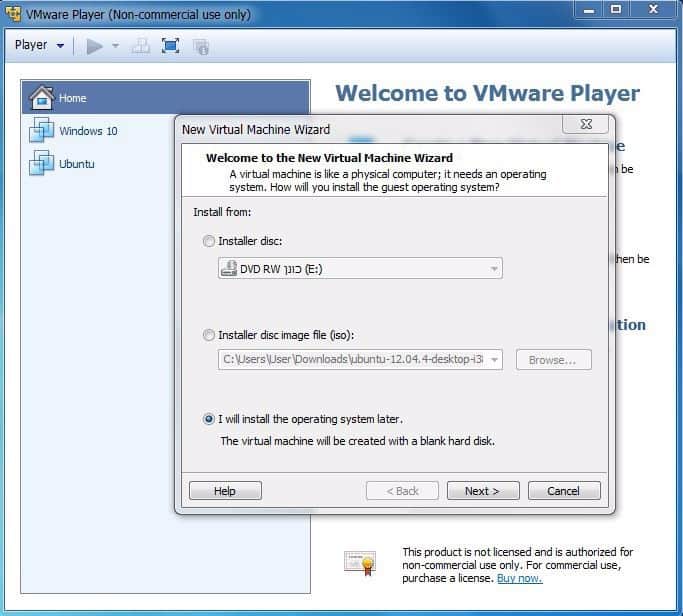Click the green Play virtual machine icon
This screenshot has height=616, width=683.
tap(94, 46)
